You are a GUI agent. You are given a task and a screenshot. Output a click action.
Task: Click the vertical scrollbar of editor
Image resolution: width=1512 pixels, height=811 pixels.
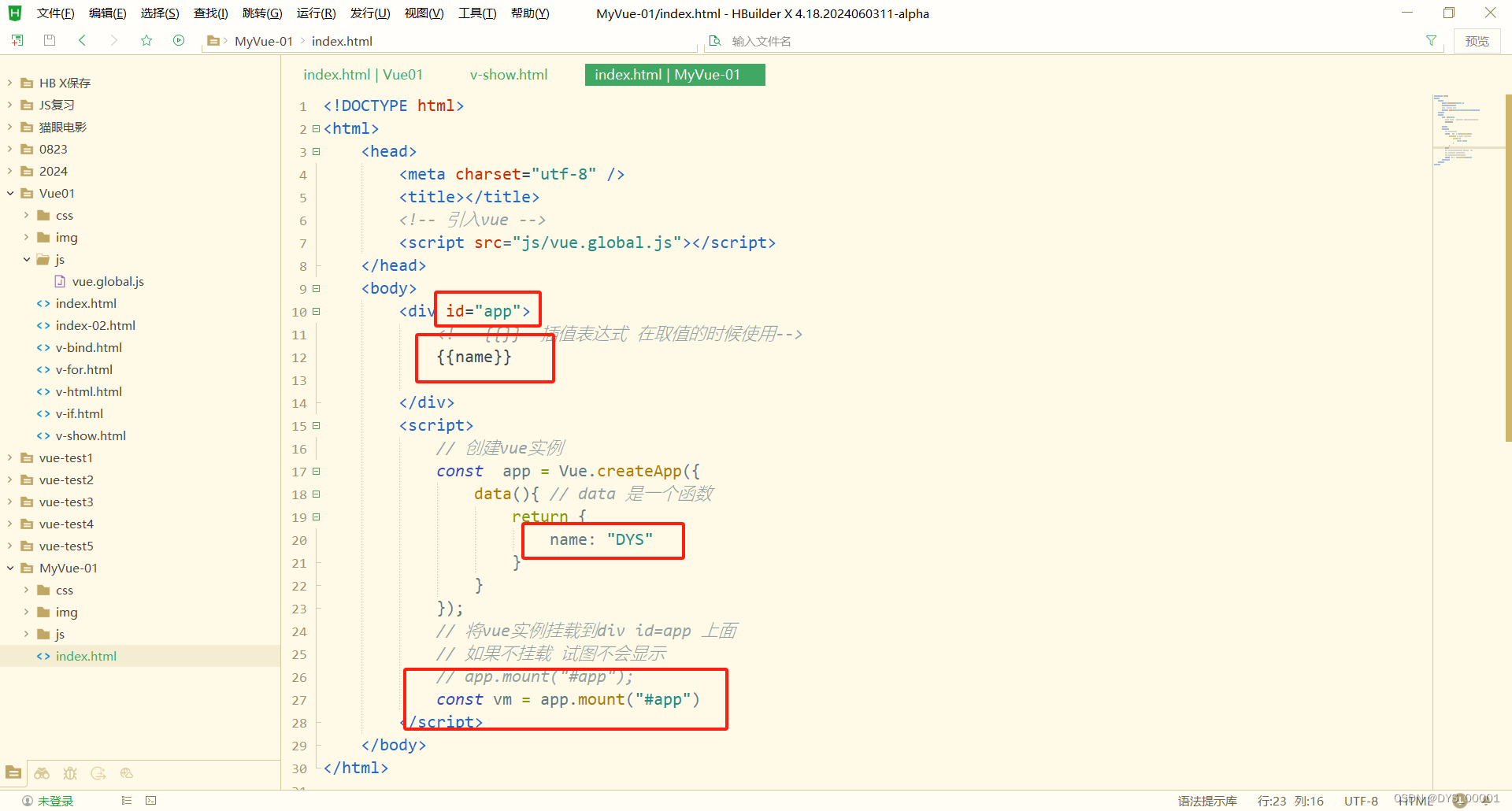[x=1508, y=268]
